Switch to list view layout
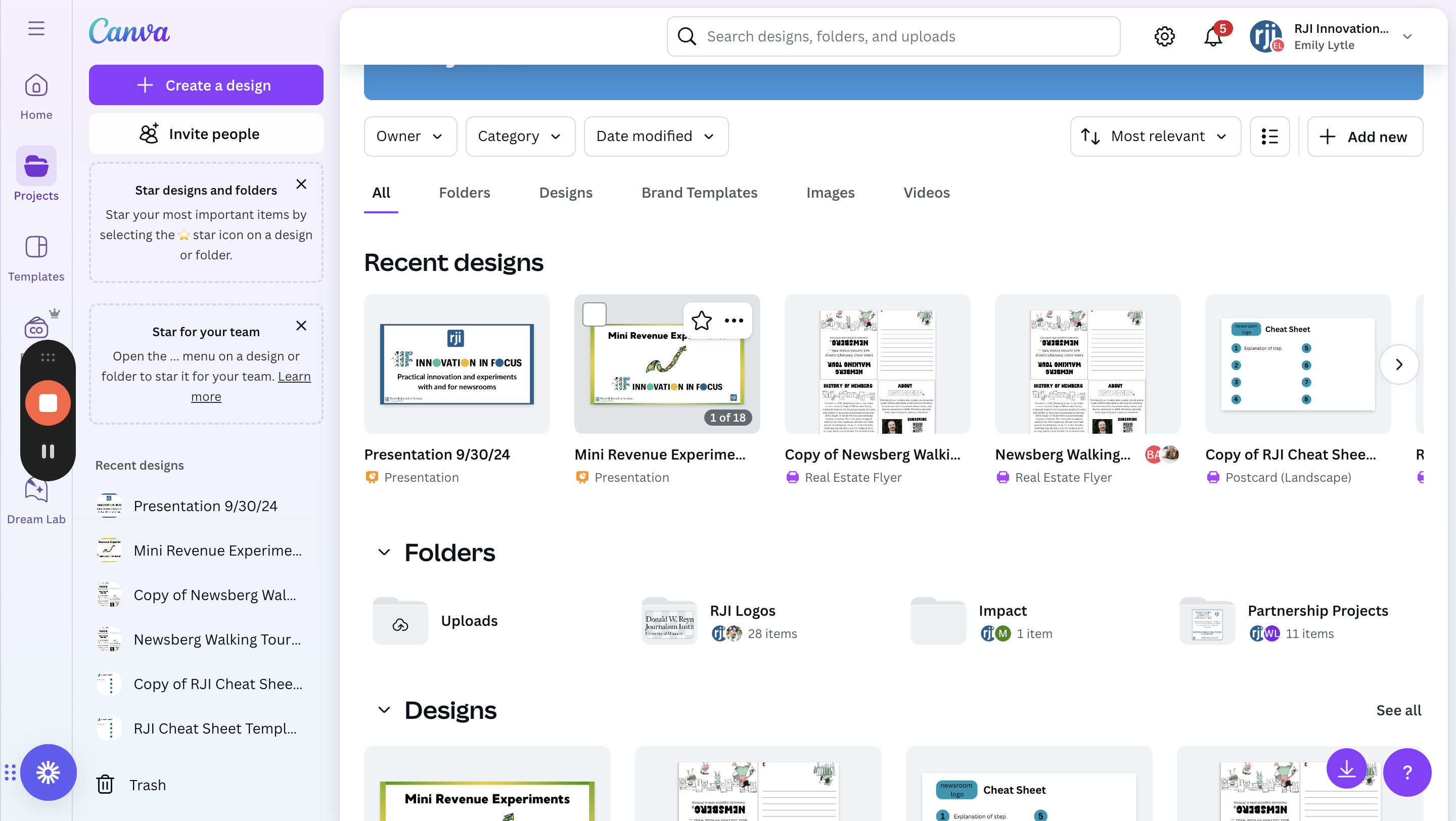Image resolution: width=1456 pixels, height=821 pixels. tap(1269, 136)
